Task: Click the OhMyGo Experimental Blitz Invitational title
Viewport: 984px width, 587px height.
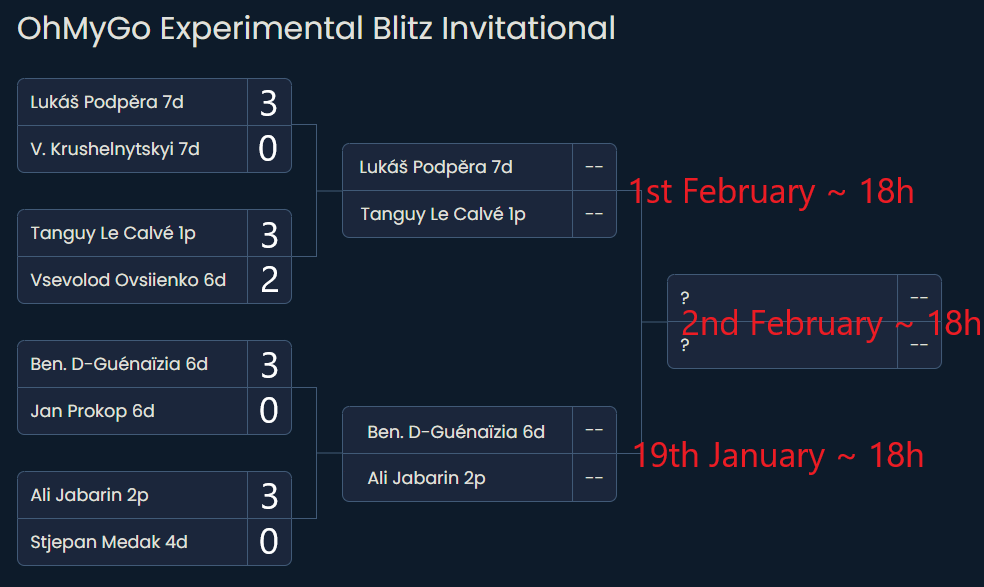Action: 316,29
